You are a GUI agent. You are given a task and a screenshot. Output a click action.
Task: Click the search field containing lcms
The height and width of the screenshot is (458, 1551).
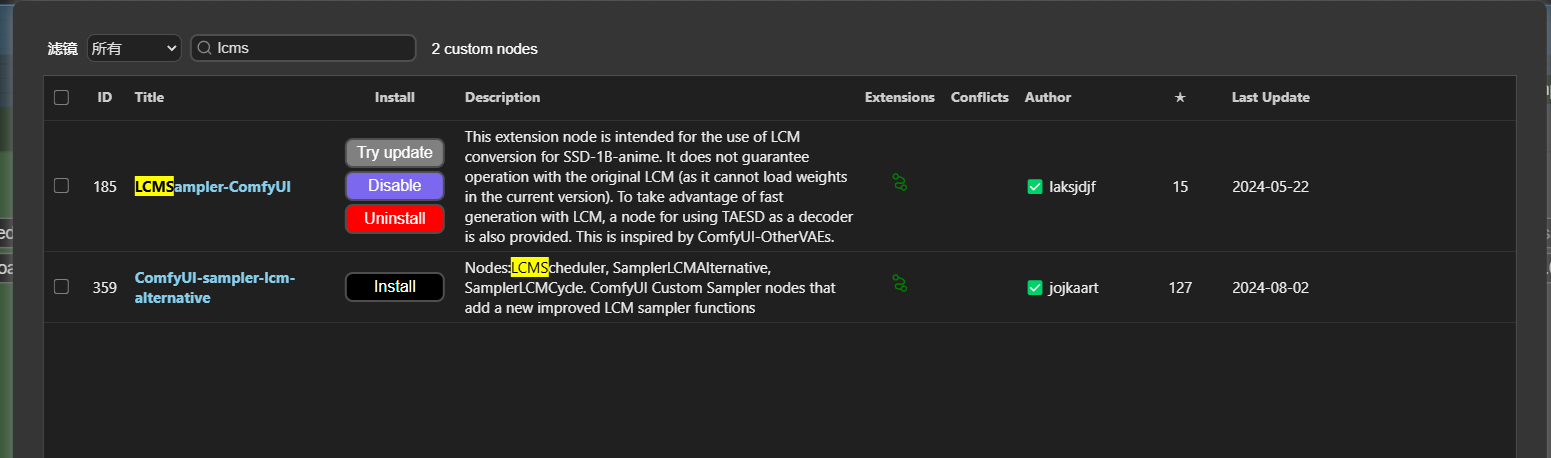[x=310, y=48]
